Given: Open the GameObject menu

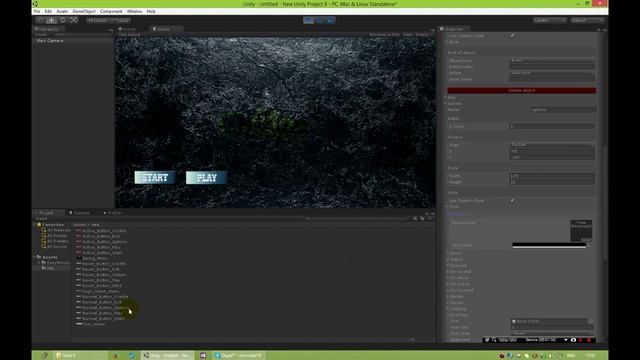Looking at the screenshot, I should pos(84,11).
